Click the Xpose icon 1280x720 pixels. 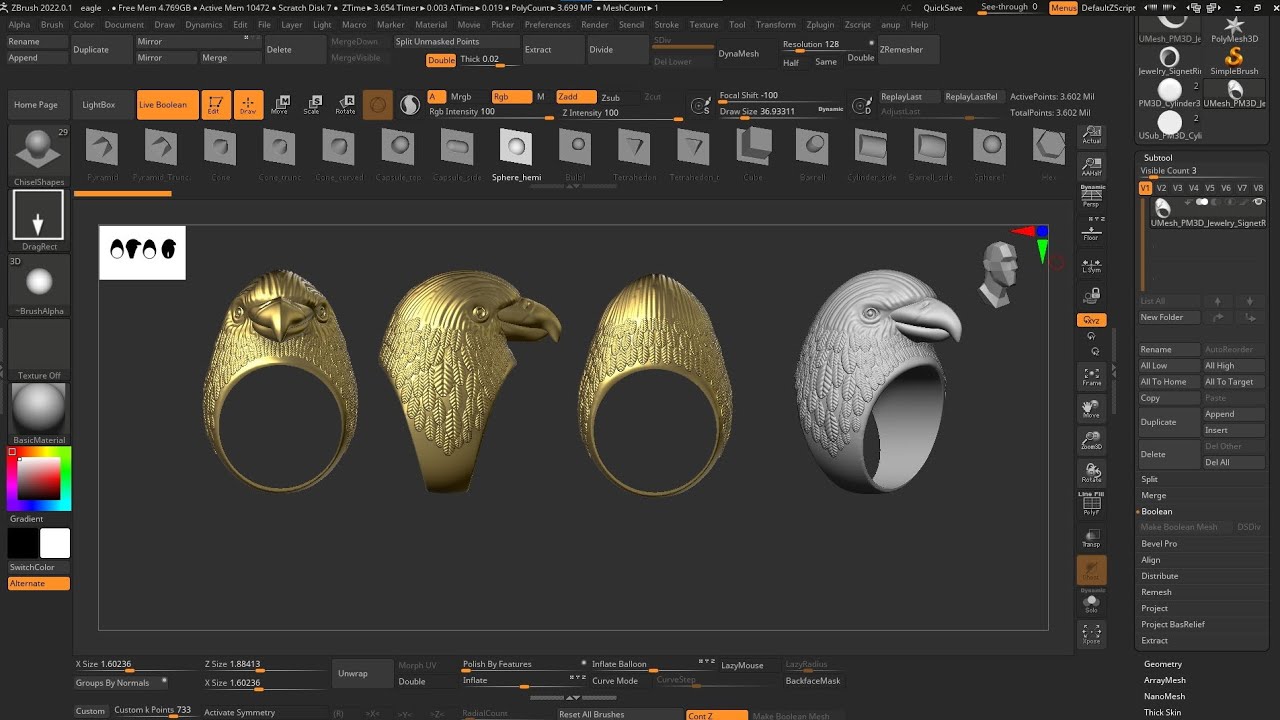(x=1091, y=634)
